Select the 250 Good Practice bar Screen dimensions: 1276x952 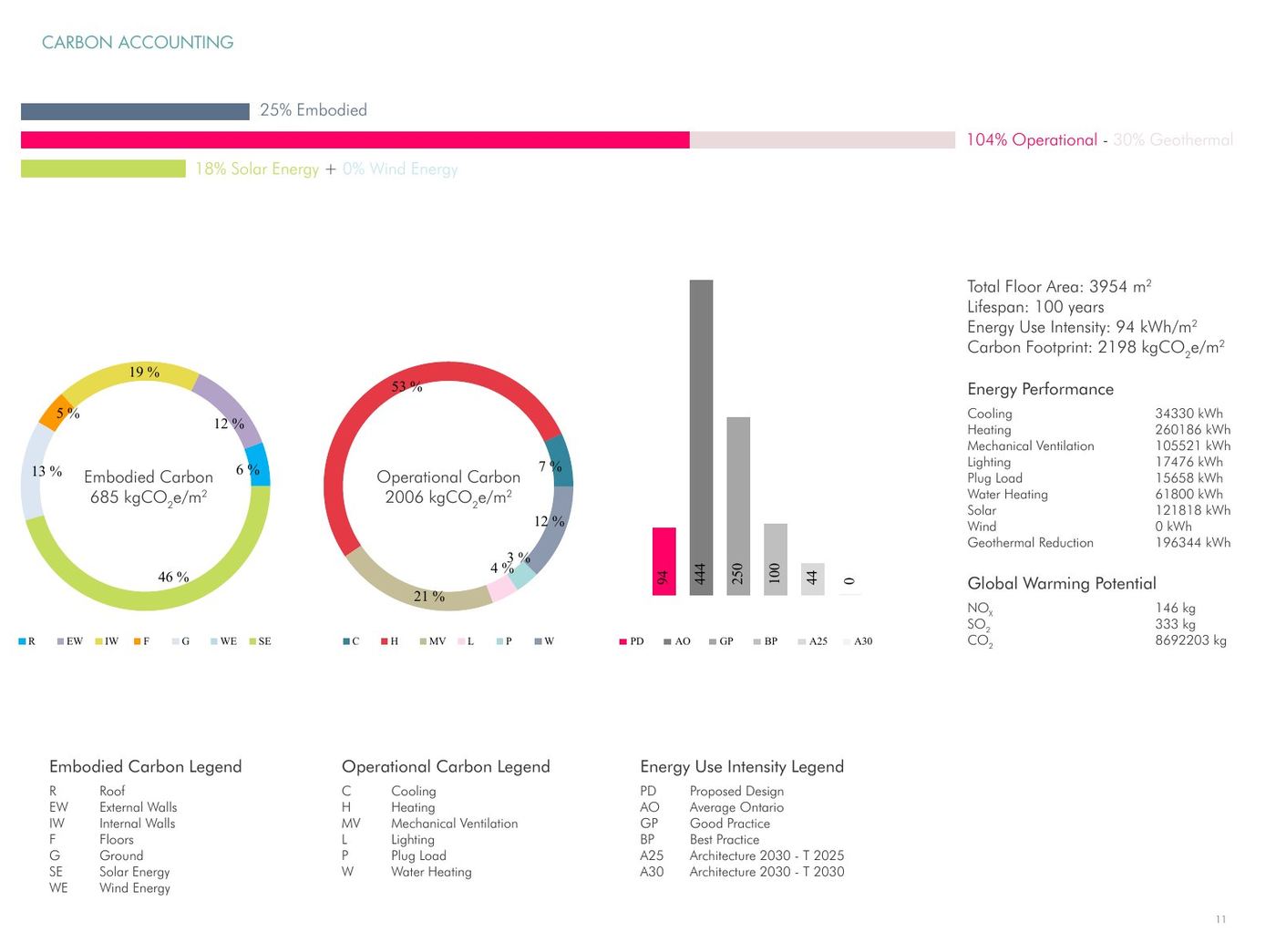pos(738,506)
